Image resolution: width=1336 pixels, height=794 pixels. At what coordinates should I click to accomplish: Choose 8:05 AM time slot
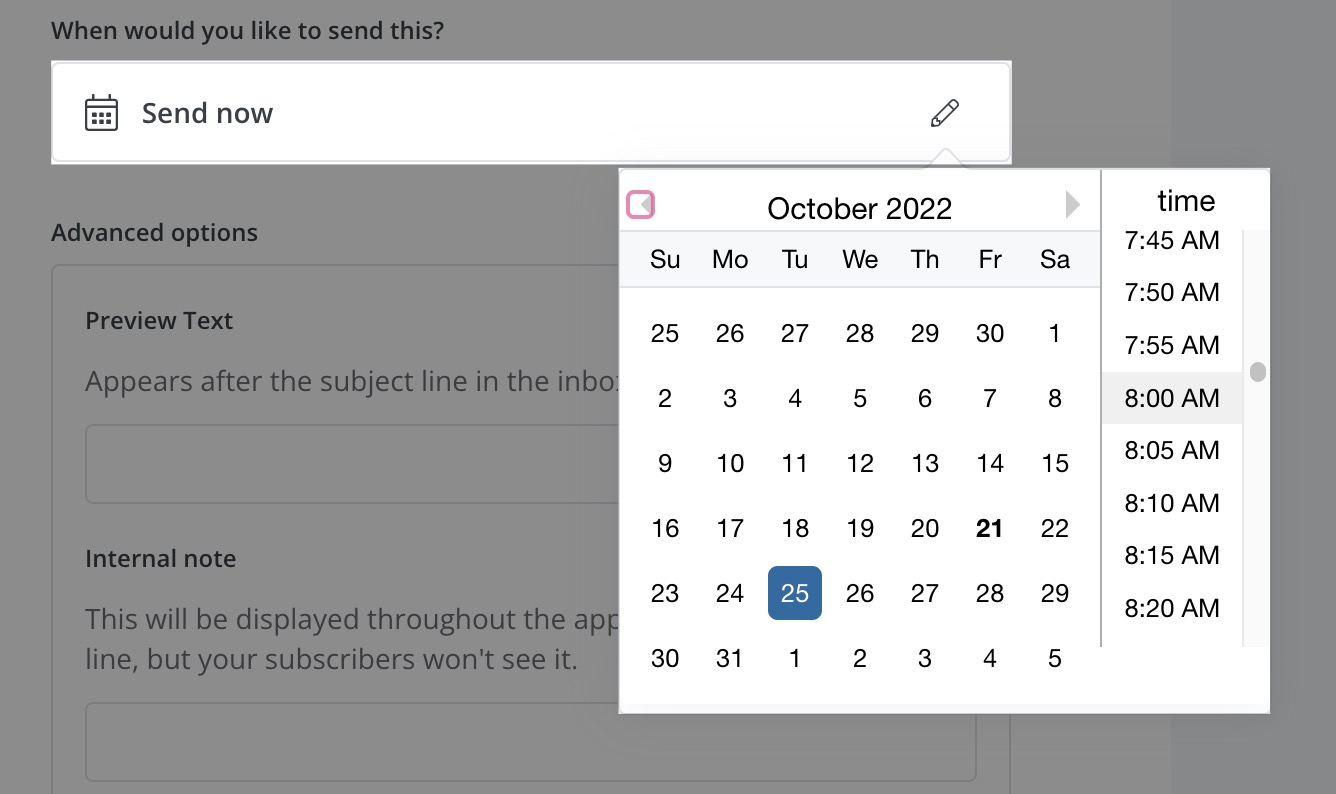pos(1172,450)
